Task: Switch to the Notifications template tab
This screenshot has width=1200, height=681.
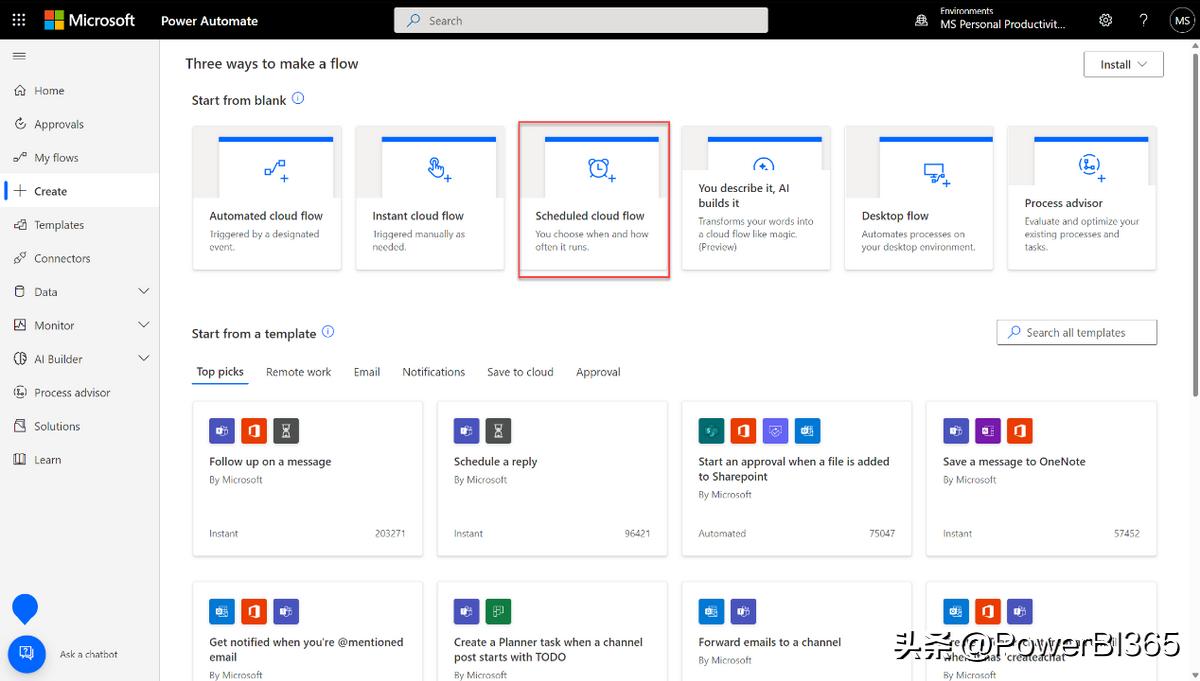Action: (433, 371)
